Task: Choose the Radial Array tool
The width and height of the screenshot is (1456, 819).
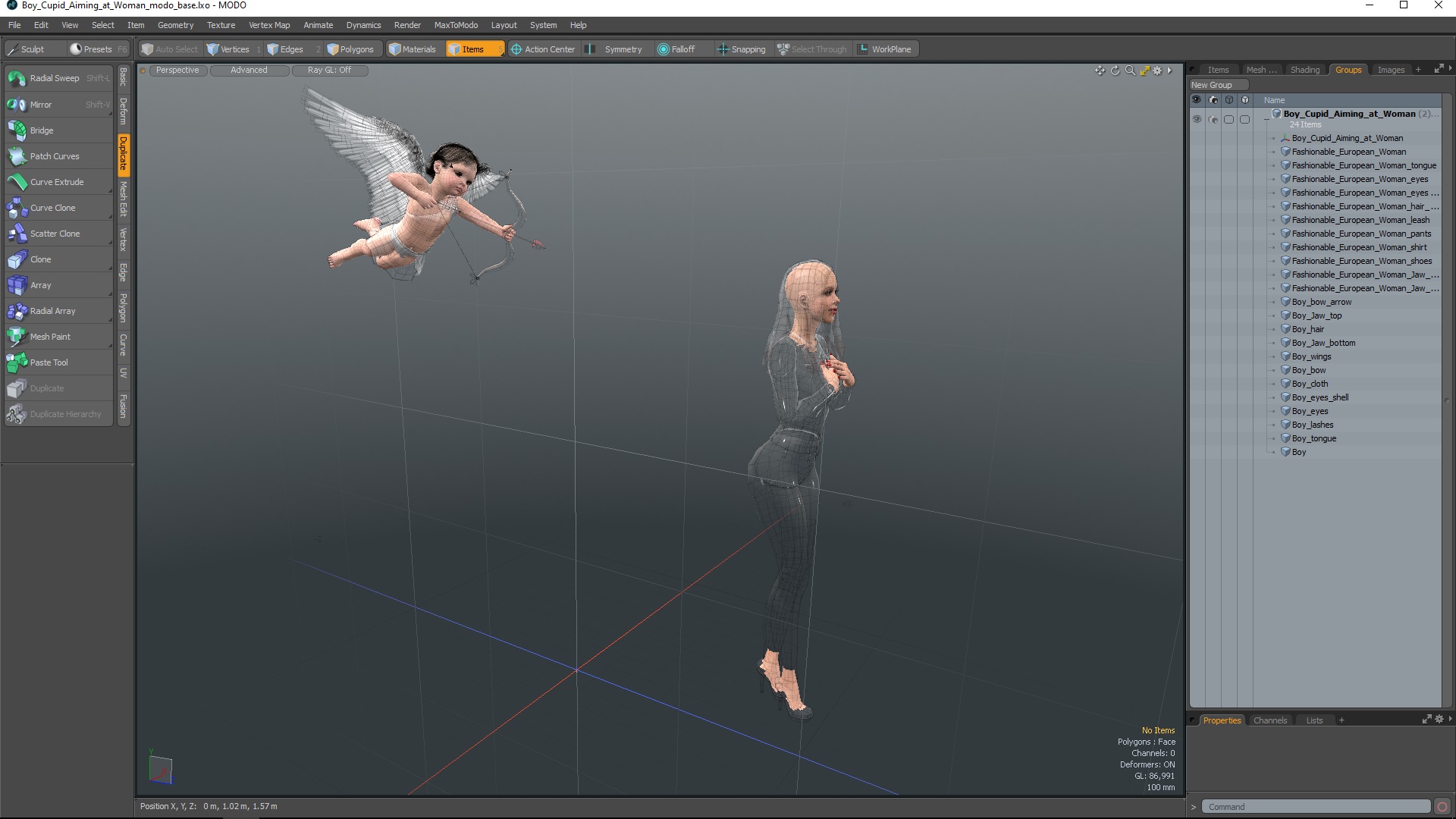Action: click(x=59, y=311)
